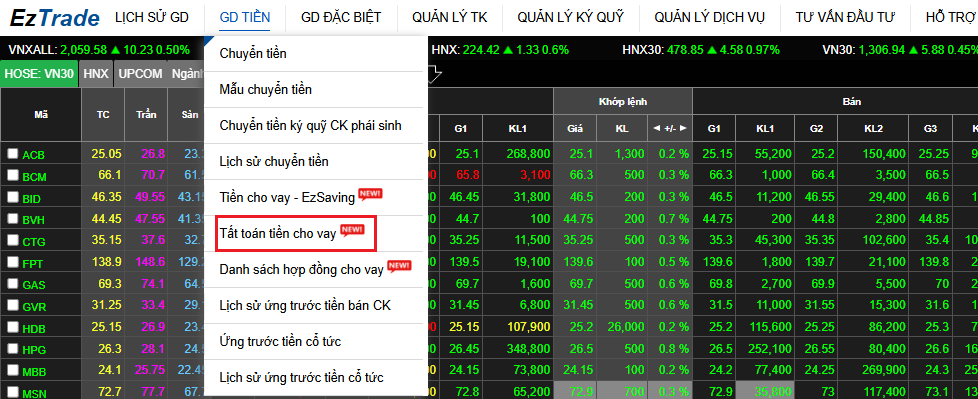
Task: Click the Mã column header
Action: (41, 115)
